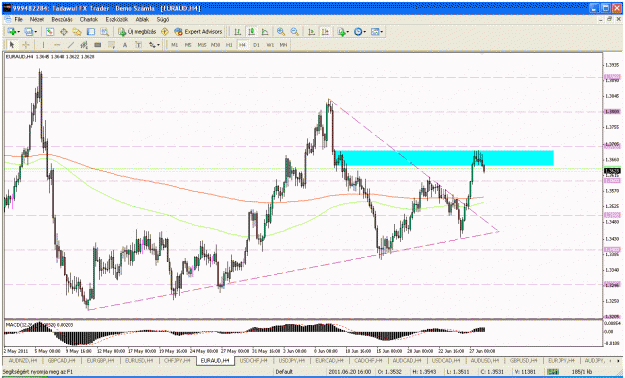Switch to MN monthly timeframe
The height and width of the screenshot is (378, 625).
283,45
